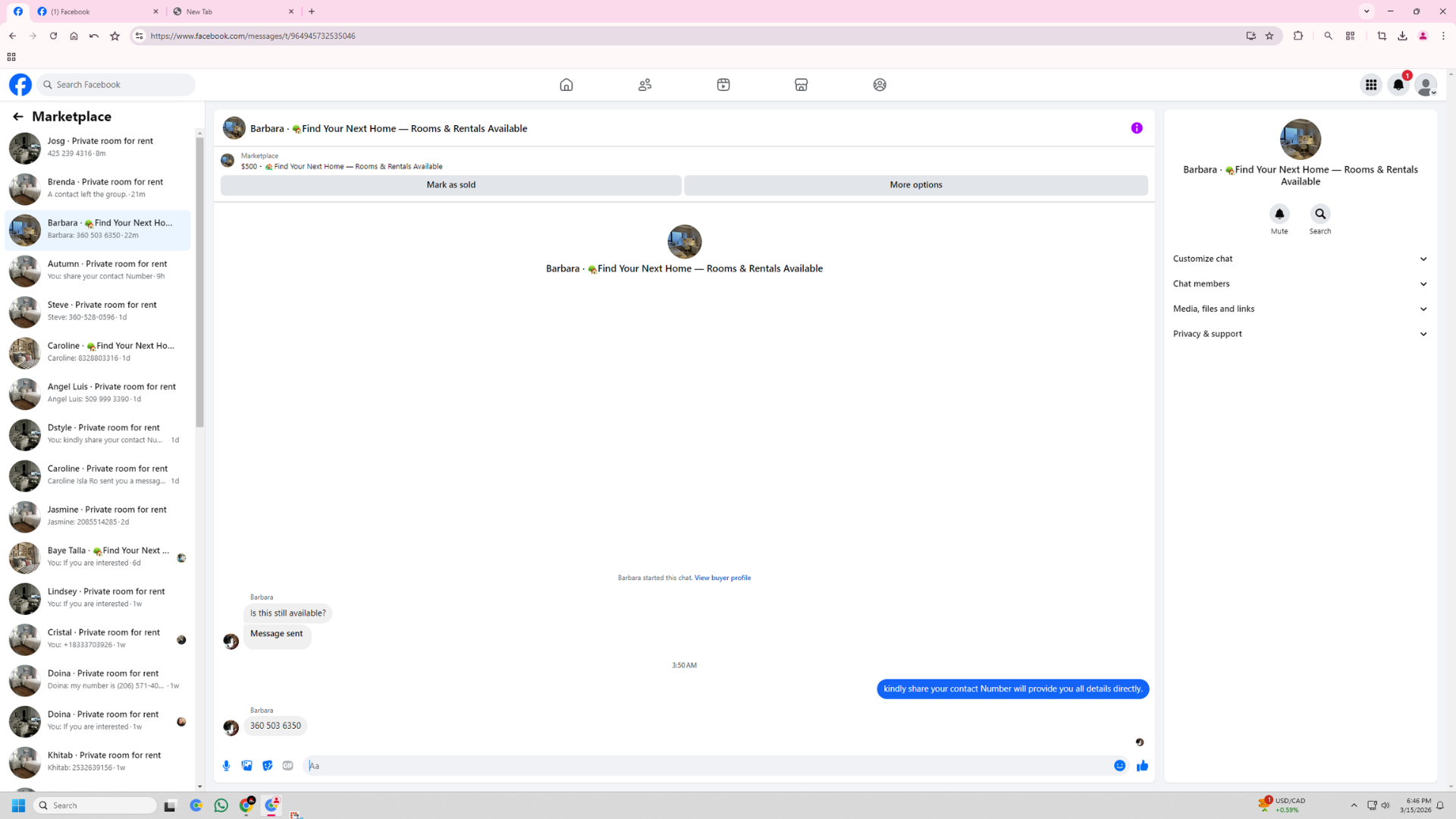This screenshot has height=819, width=1456.
Task: Open Baye Talla conversation
Action: (x=98, y=557)
